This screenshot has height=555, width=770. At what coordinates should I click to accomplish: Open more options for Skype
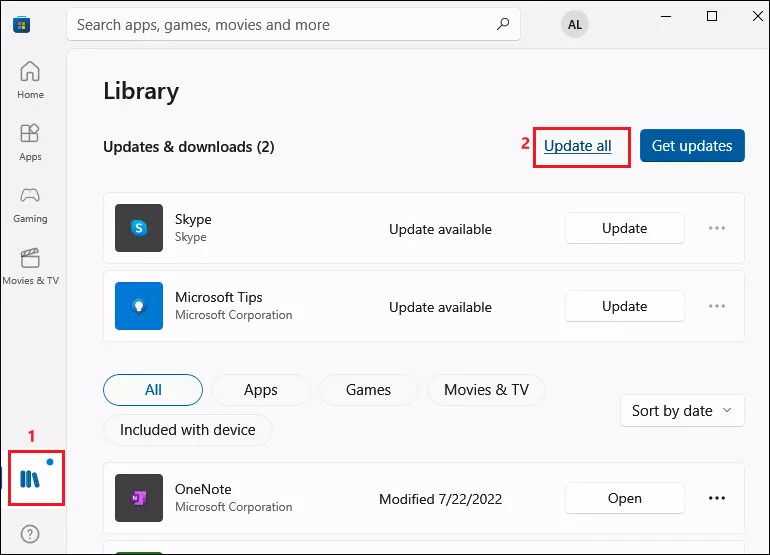[x=716, y=228]
